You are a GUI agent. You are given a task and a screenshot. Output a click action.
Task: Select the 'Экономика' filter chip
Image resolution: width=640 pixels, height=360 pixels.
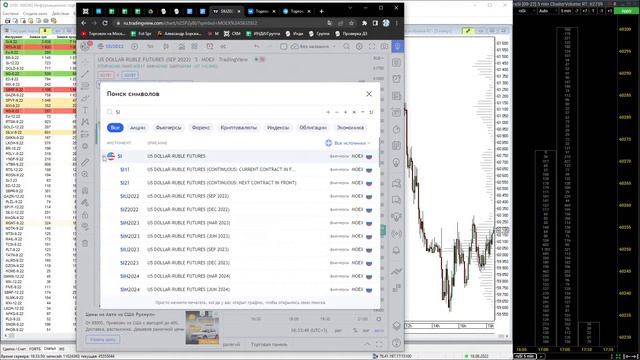pos(350,128)
